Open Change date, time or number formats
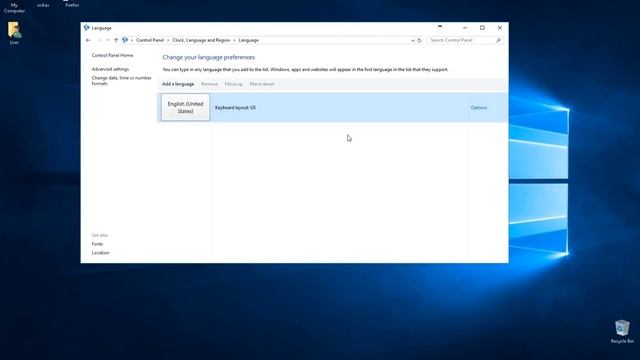Image resolution: width=640 pixels, height=360 pixels. point(121,80)
